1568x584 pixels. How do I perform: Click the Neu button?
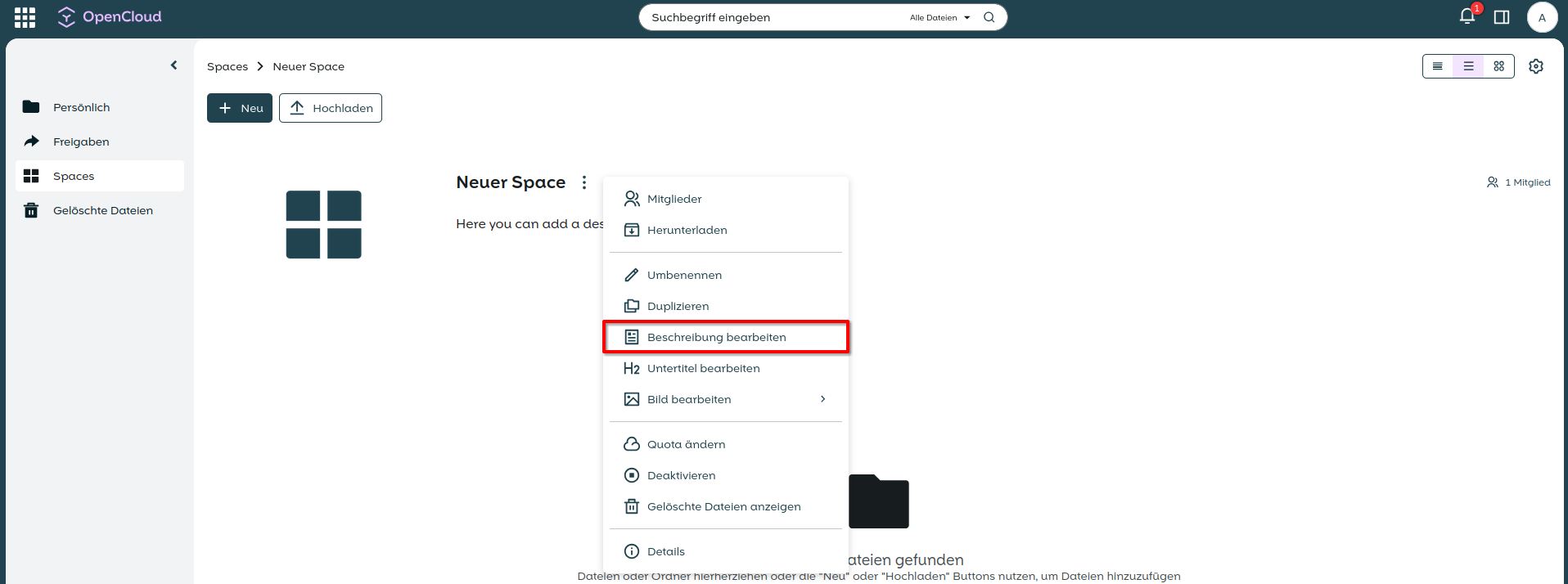(x=240, y=108)
